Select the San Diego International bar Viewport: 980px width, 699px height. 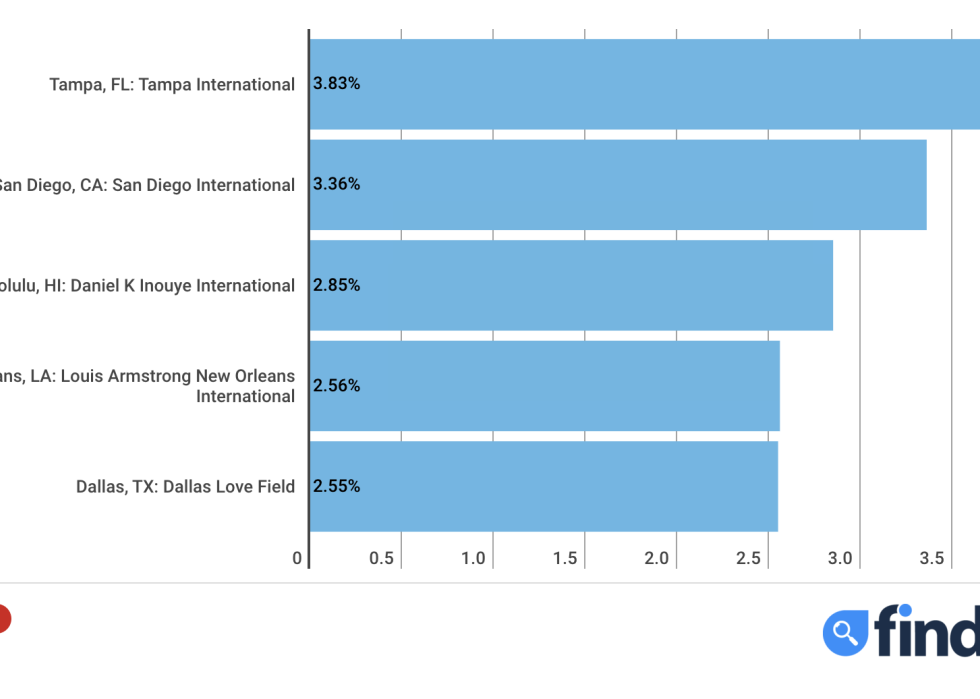tap(618, 185)
